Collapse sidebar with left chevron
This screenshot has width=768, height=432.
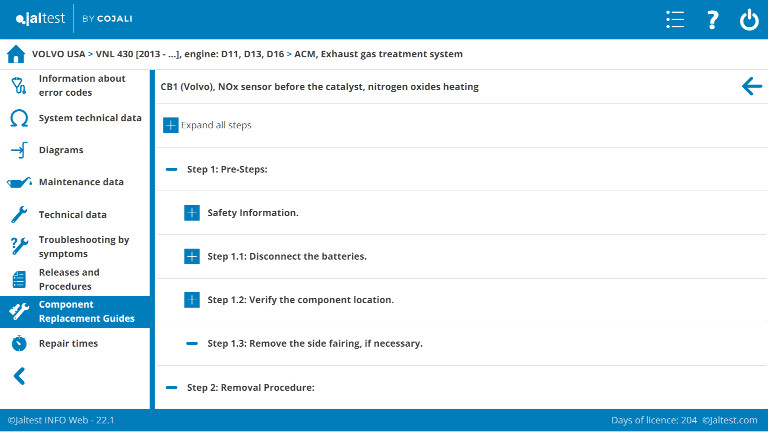[x=18, y=376]
